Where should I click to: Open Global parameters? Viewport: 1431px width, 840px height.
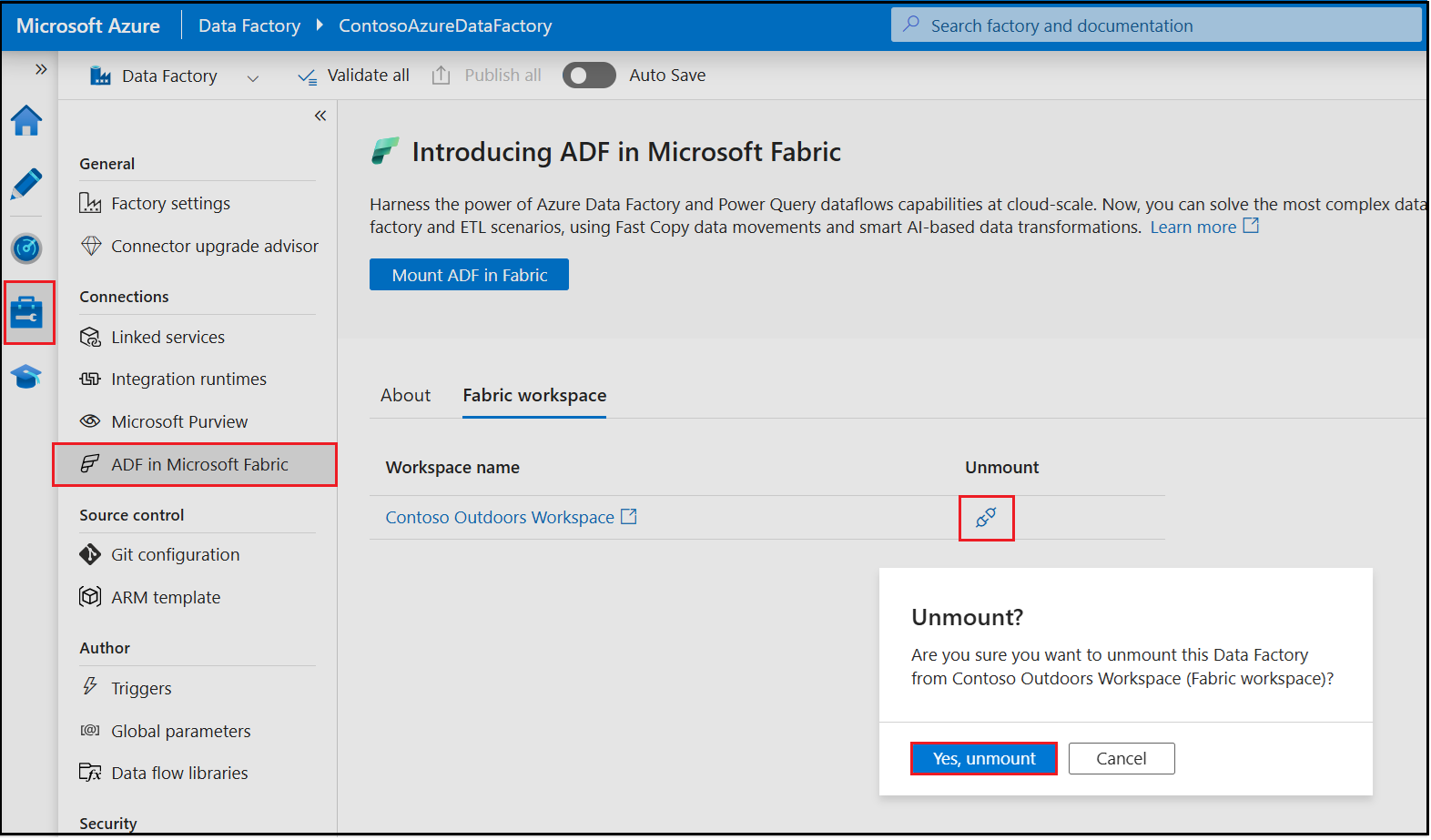pyautogui.click(x=180, y=732)
